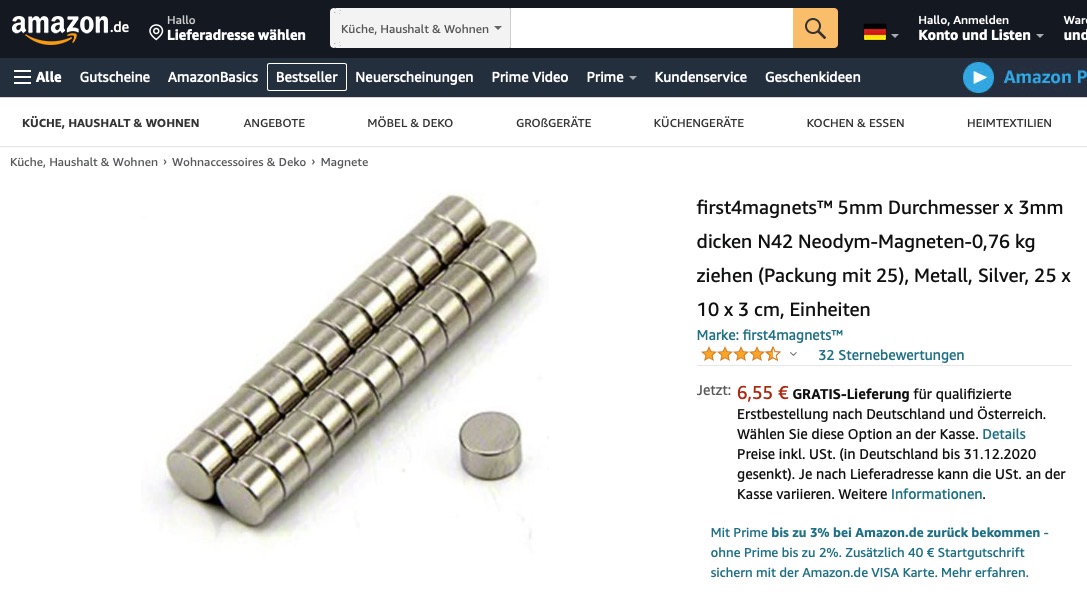The image size is (1087, 594).
Task: Open the Alle hamburger menu
Action: [37, 77]
